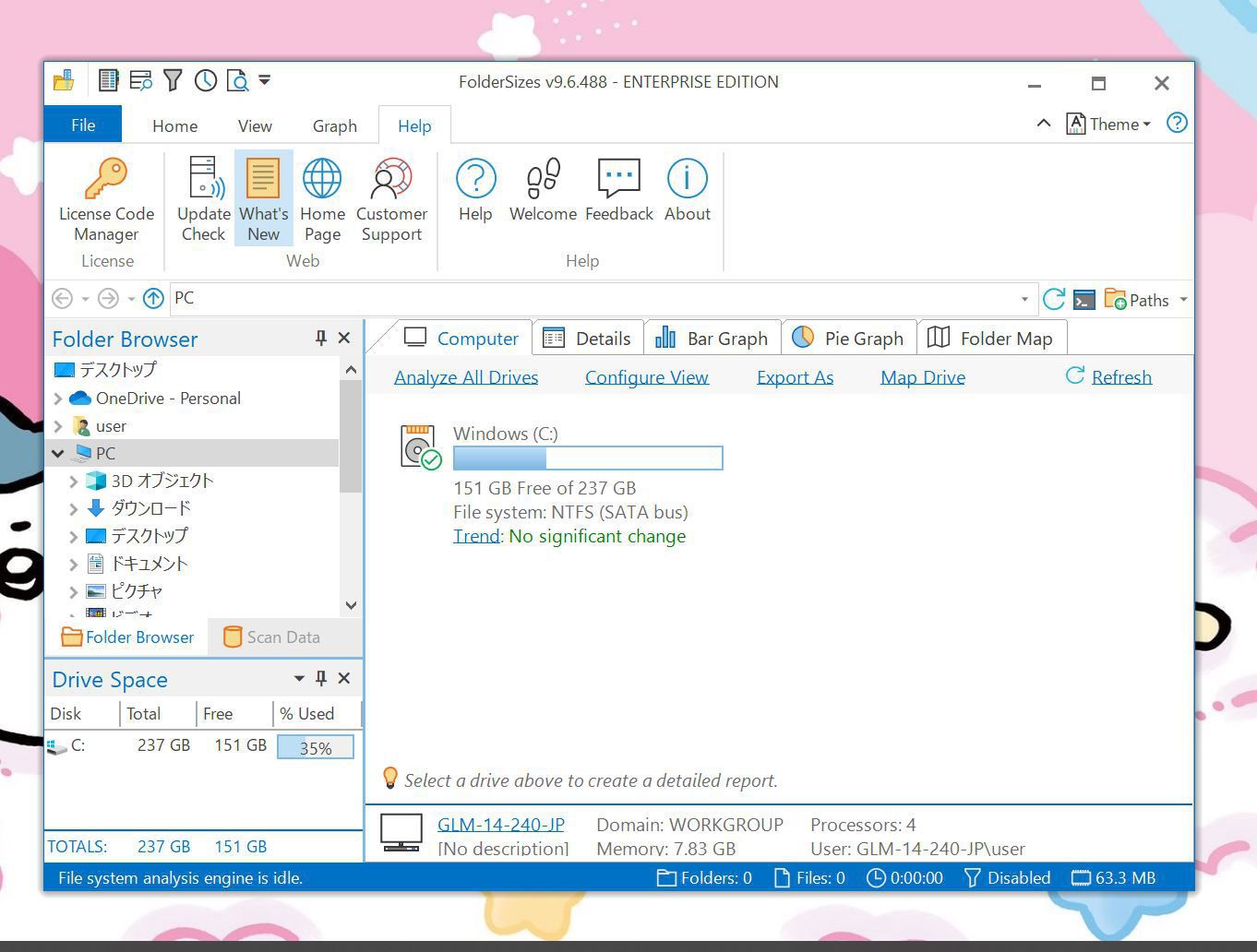Switch to the Scan Data tab
This screenshot has height=952, width=1257.
[x=272, y=637]
